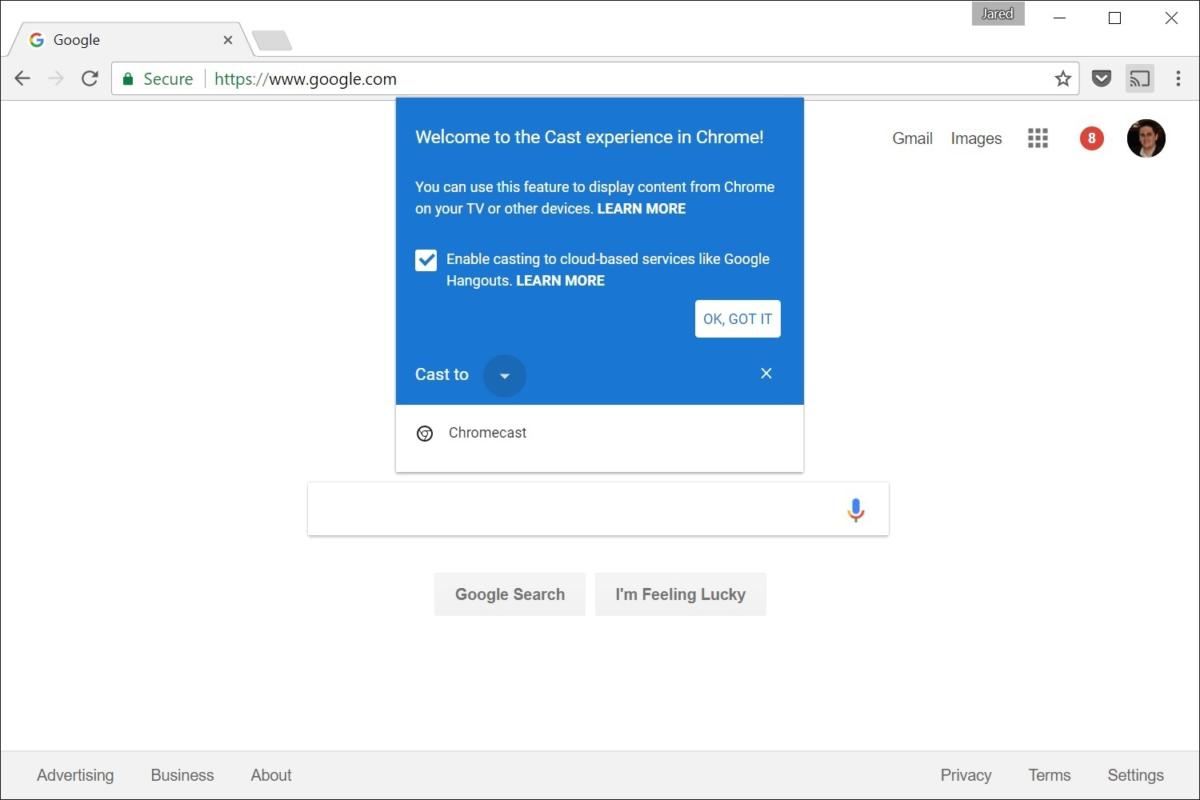The image size is (1200, 800).
Task: Open the About footer link
Action: [271, 775]
